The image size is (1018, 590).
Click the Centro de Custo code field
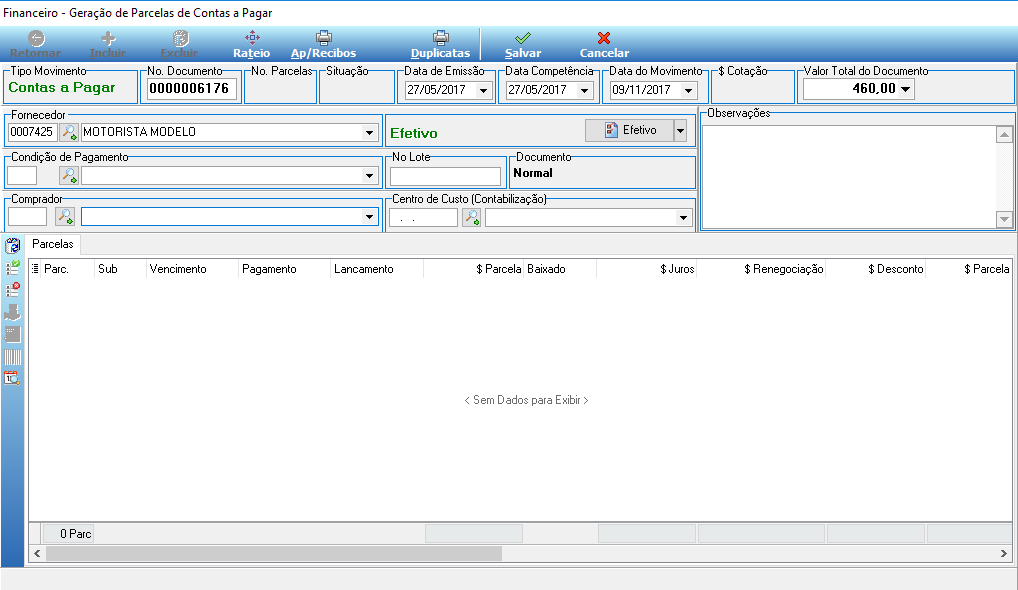[423, 218]
